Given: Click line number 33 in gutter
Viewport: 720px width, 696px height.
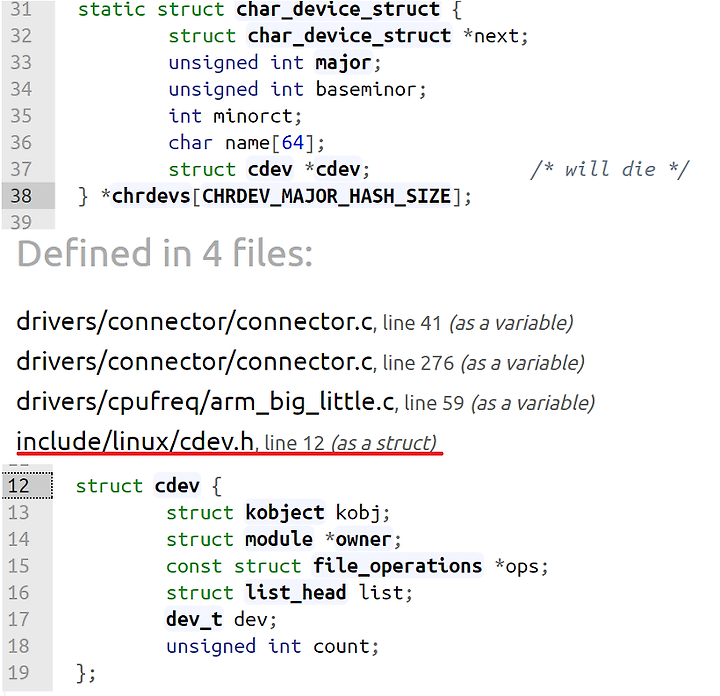Looking at the screenshot, I should click(x=21, y=62).
